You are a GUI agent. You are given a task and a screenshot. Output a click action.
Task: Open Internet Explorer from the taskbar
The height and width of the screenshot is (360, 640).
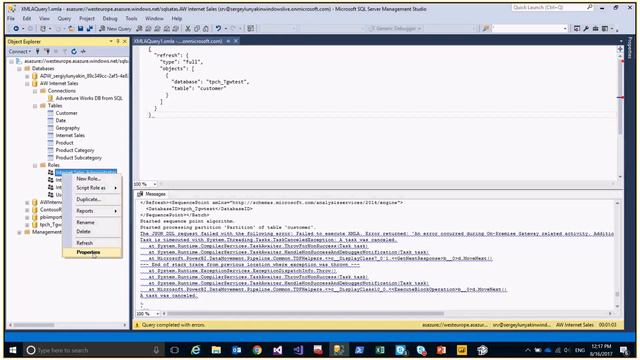coord(196,350)
